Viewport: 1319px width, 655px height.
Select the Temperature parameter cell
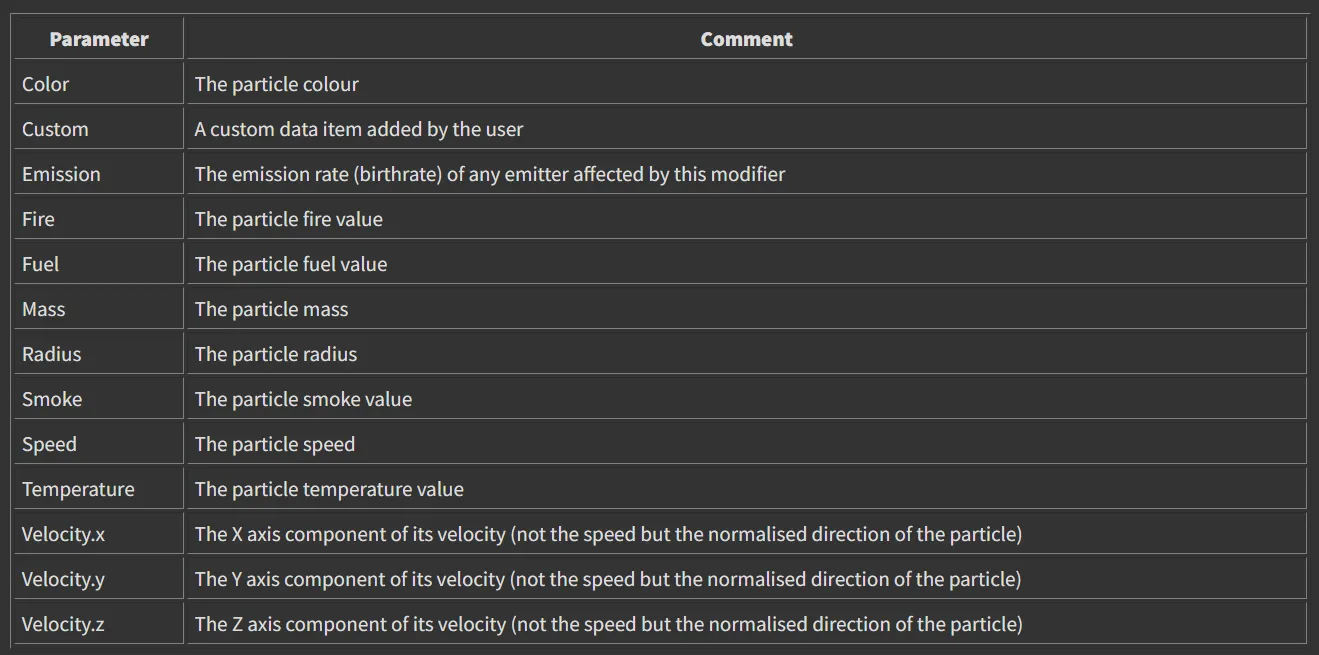[78, 490]
